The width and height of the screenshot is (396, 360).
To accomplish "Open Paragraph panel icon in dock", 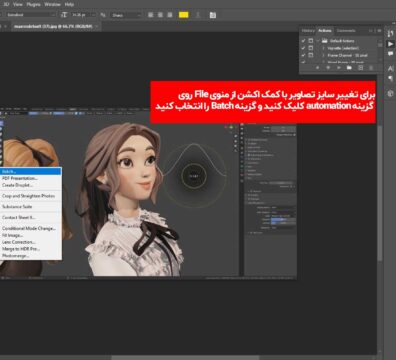I will (390, 79).
